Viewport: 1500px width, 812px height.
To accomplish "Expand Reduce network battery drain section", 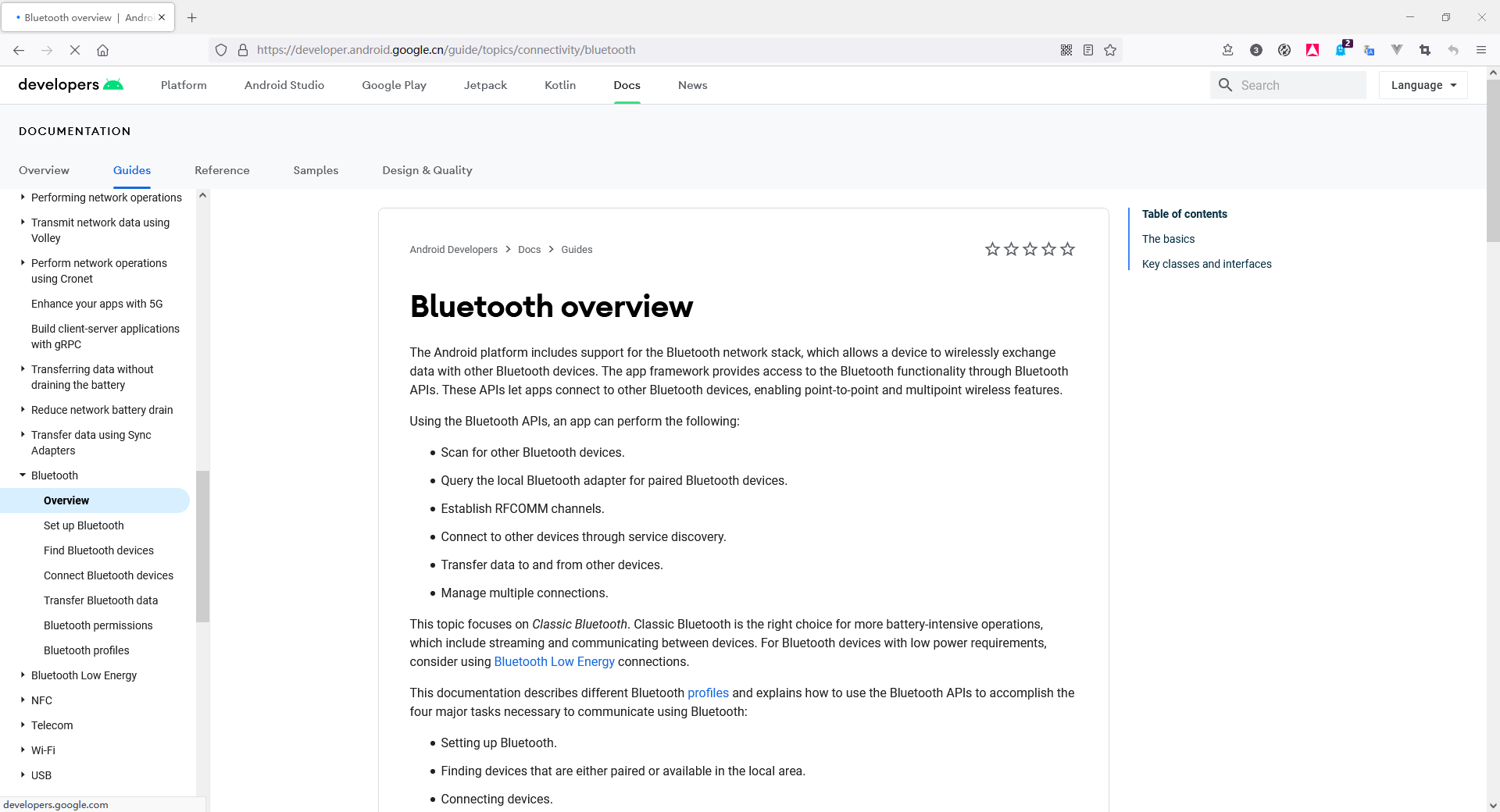I will tap(23, 409).
